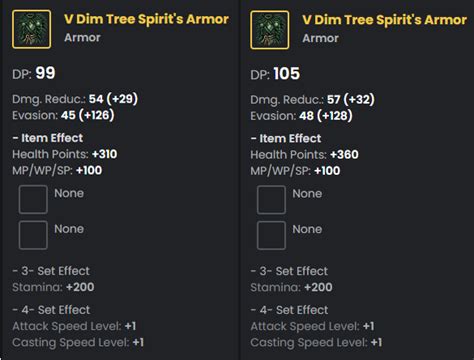Collapse the left Item Effect section

48,138
